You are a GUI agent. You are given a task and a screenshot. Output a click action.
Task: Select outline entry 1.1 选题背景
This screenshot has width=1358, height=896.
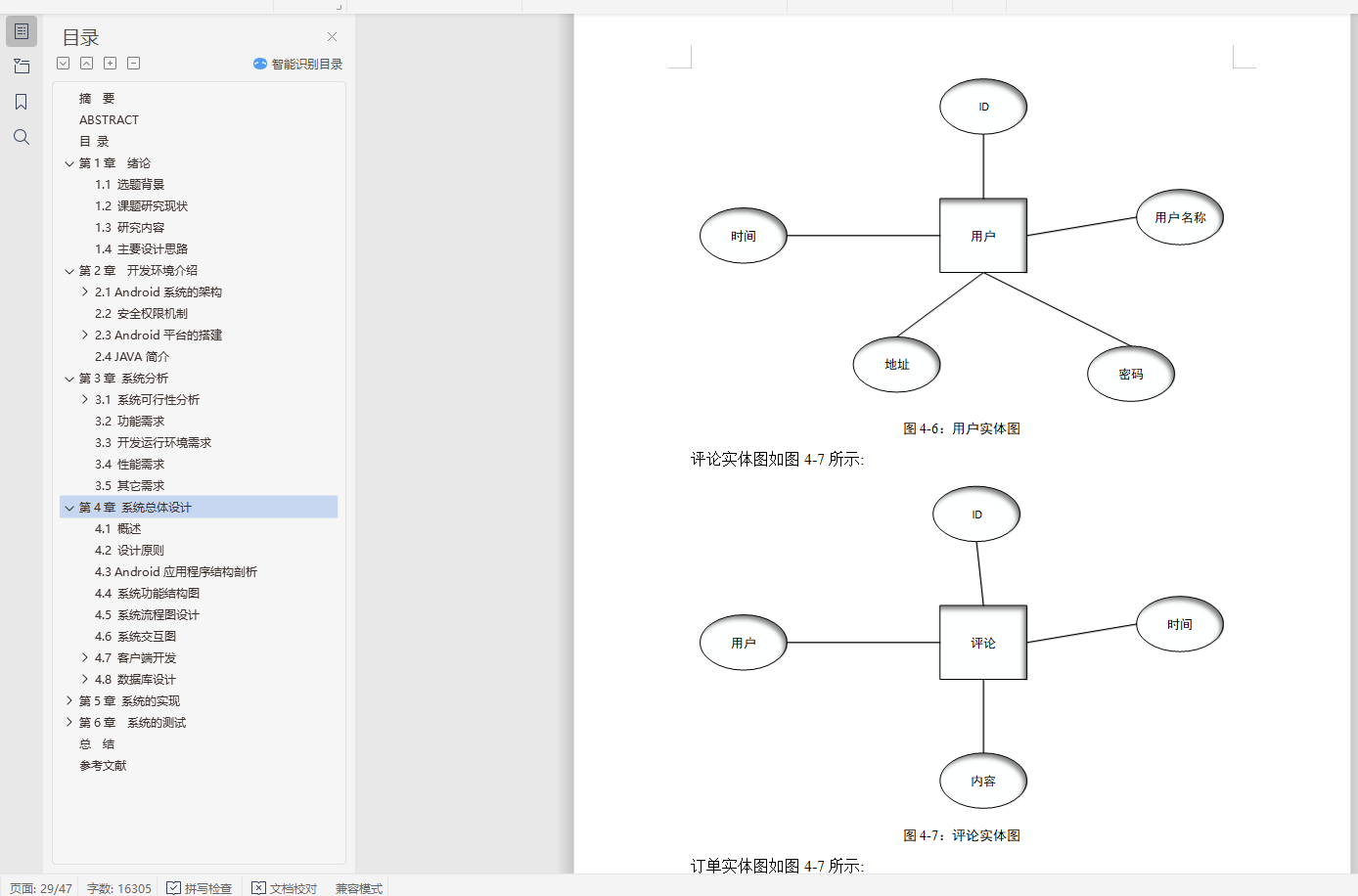[129, 185]
